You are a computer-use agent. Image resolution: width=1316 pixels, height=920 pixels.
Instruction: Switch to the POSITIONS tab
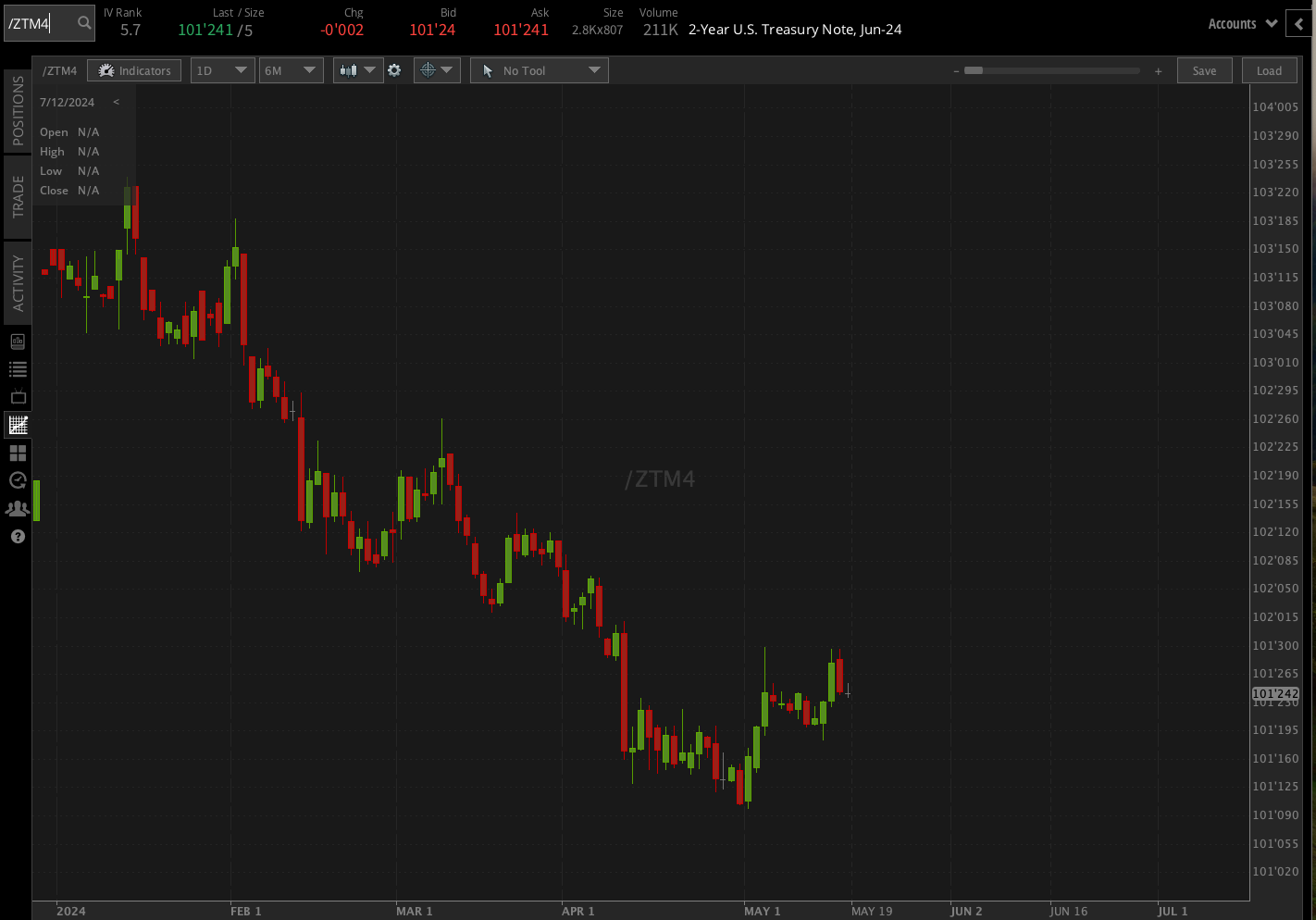coord(18,110)
